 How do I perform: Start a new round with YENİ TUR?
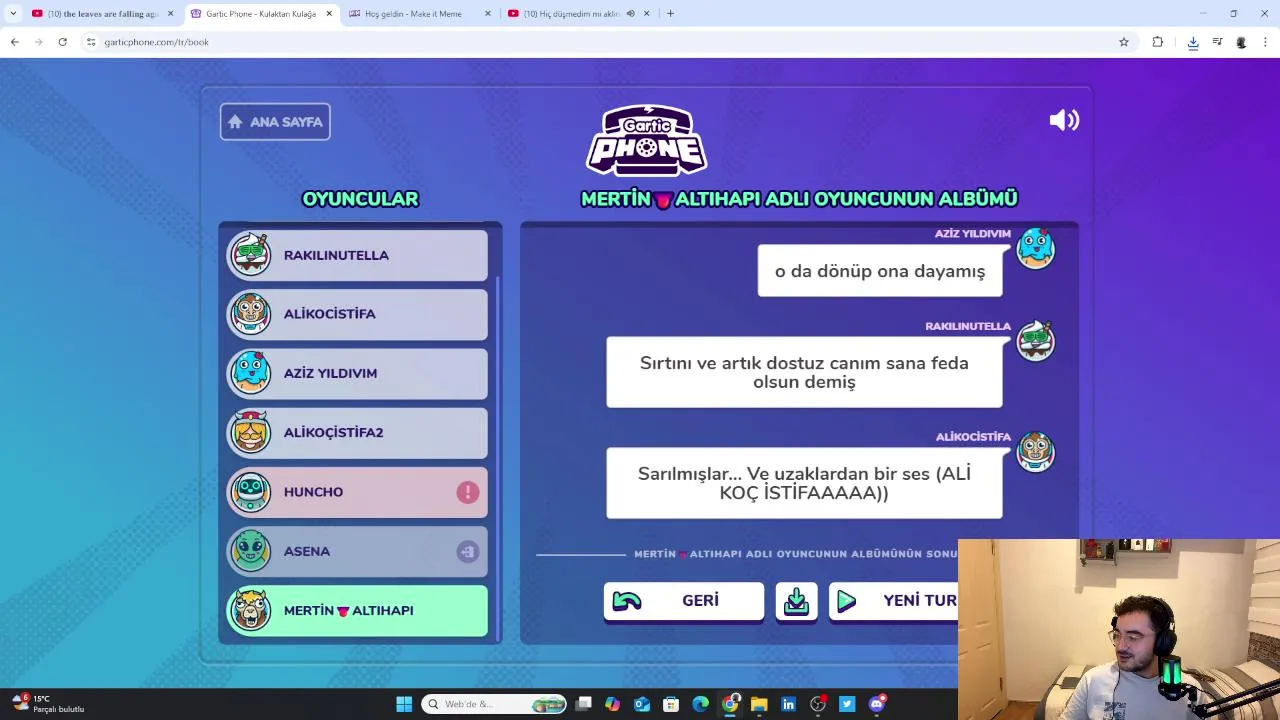[x=893, y=601]
